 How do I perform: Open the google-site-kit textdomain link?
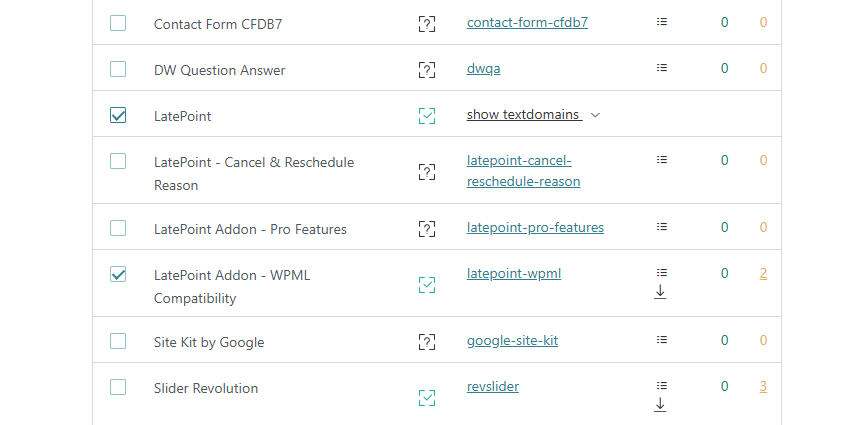(512, 340)
